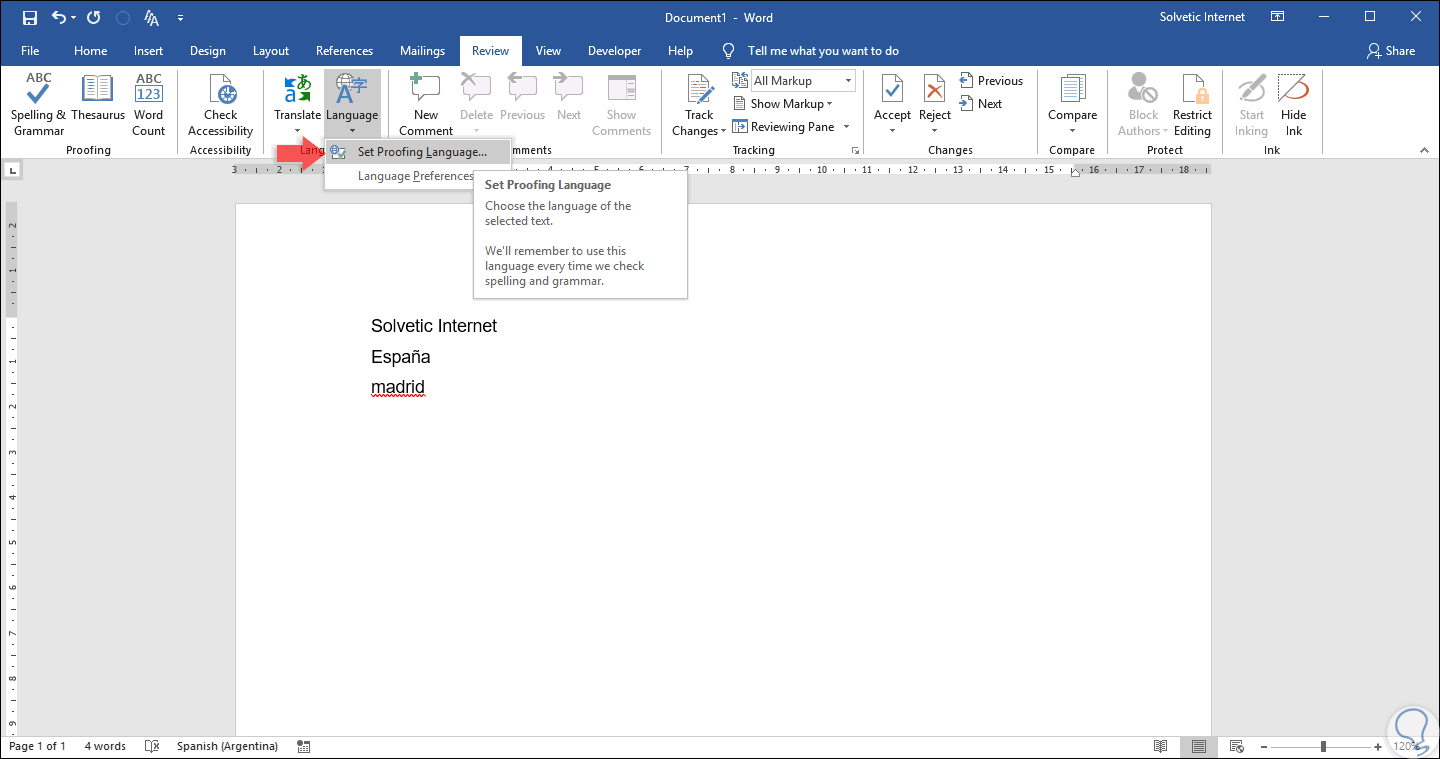This screenshot has width=1440, height=759.
Task: Choose Language Preferences from the menu
Action: pos(416,176)
